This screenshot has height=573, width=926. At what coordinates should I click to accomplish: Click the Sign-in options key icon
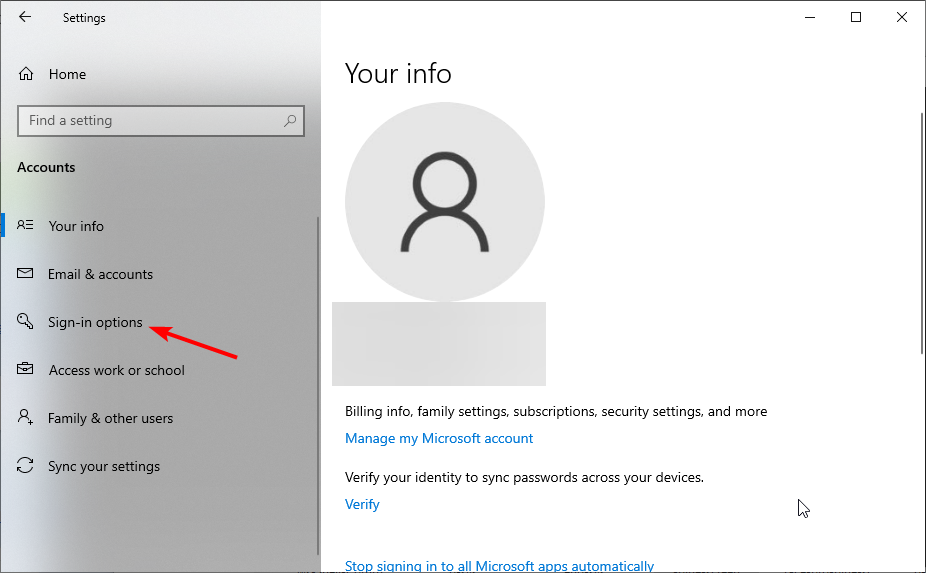coord(25,321)
